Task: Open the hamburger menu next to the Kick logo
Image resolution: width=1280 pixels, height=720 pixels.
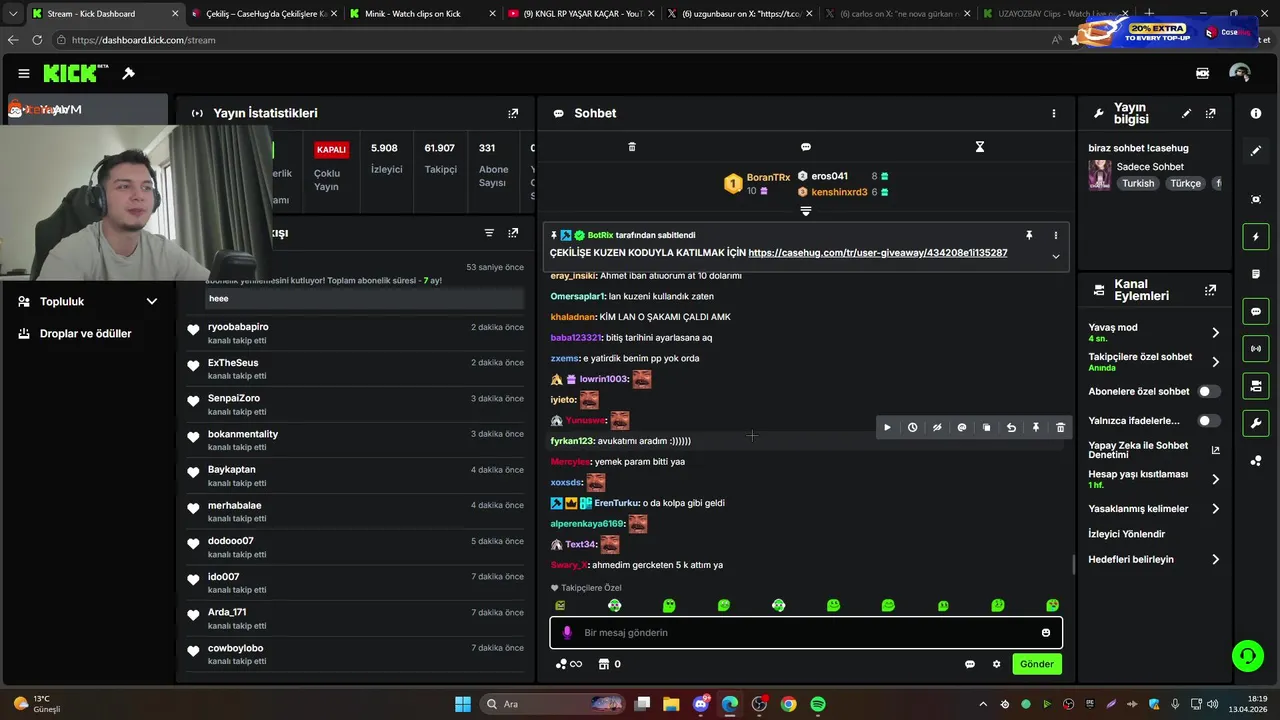Action: (x=23, y=73)
